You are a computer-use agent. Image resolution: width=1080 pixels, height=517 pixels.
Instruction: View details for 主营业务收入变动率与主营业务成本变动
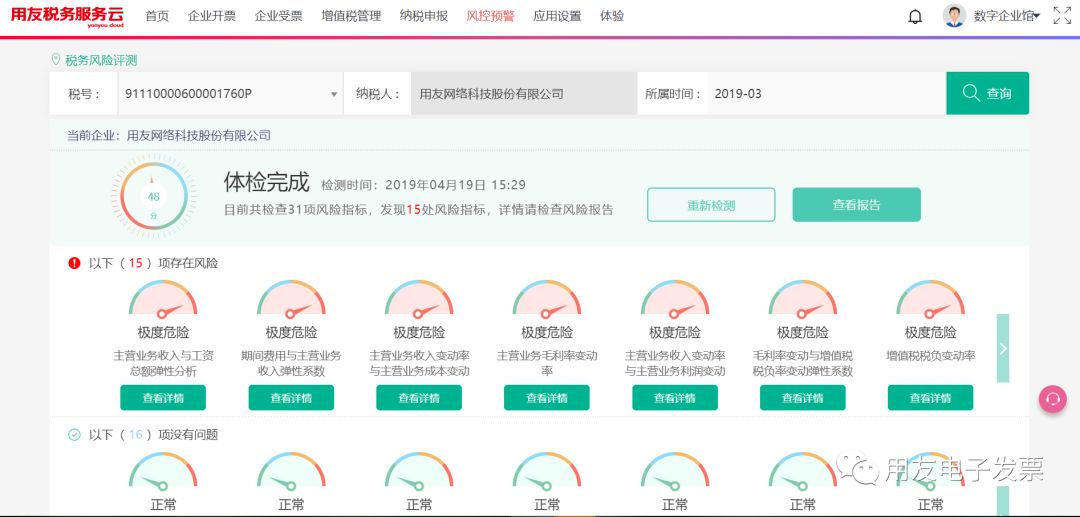click(x=419, y=398)
